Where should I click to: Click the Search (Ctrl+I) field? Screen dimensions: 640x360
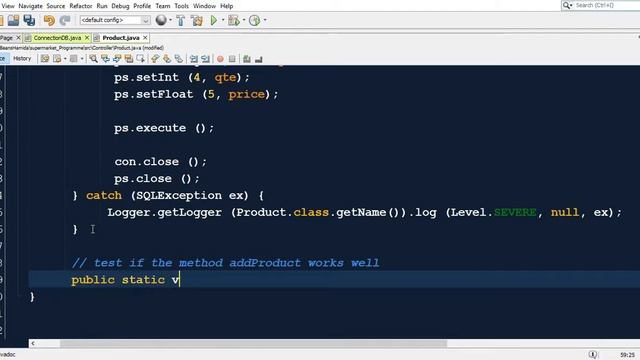point(607,5)
